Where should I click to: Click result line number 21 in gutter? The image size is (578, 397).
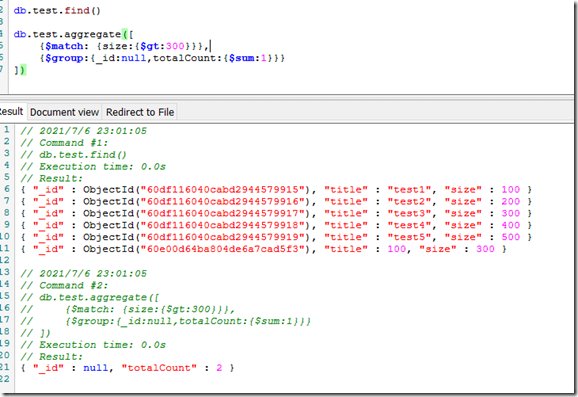tap(4, 367)
